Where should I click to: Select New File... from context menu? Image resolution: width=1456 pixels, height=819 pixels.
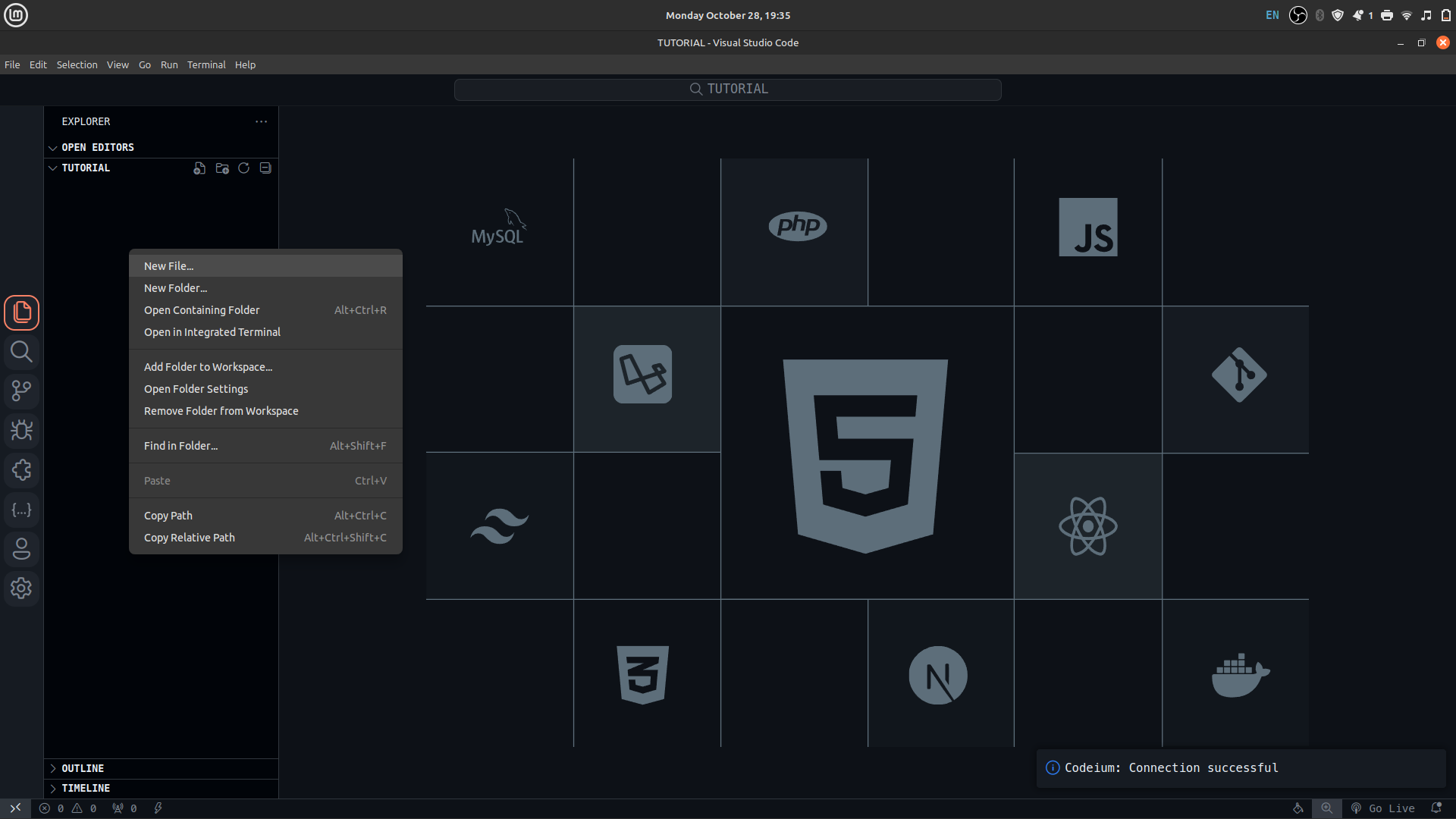pos(168,266)
